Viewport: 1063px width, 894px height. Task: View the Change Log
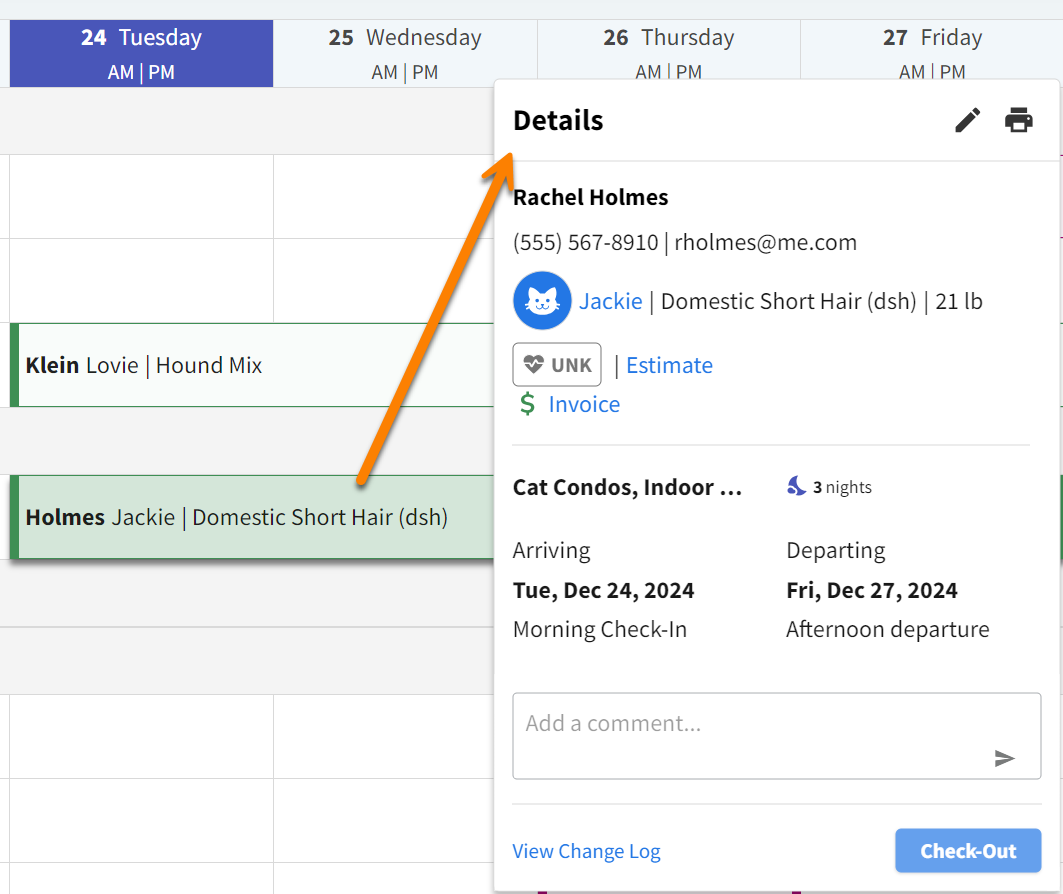click(x=586, y=851)
